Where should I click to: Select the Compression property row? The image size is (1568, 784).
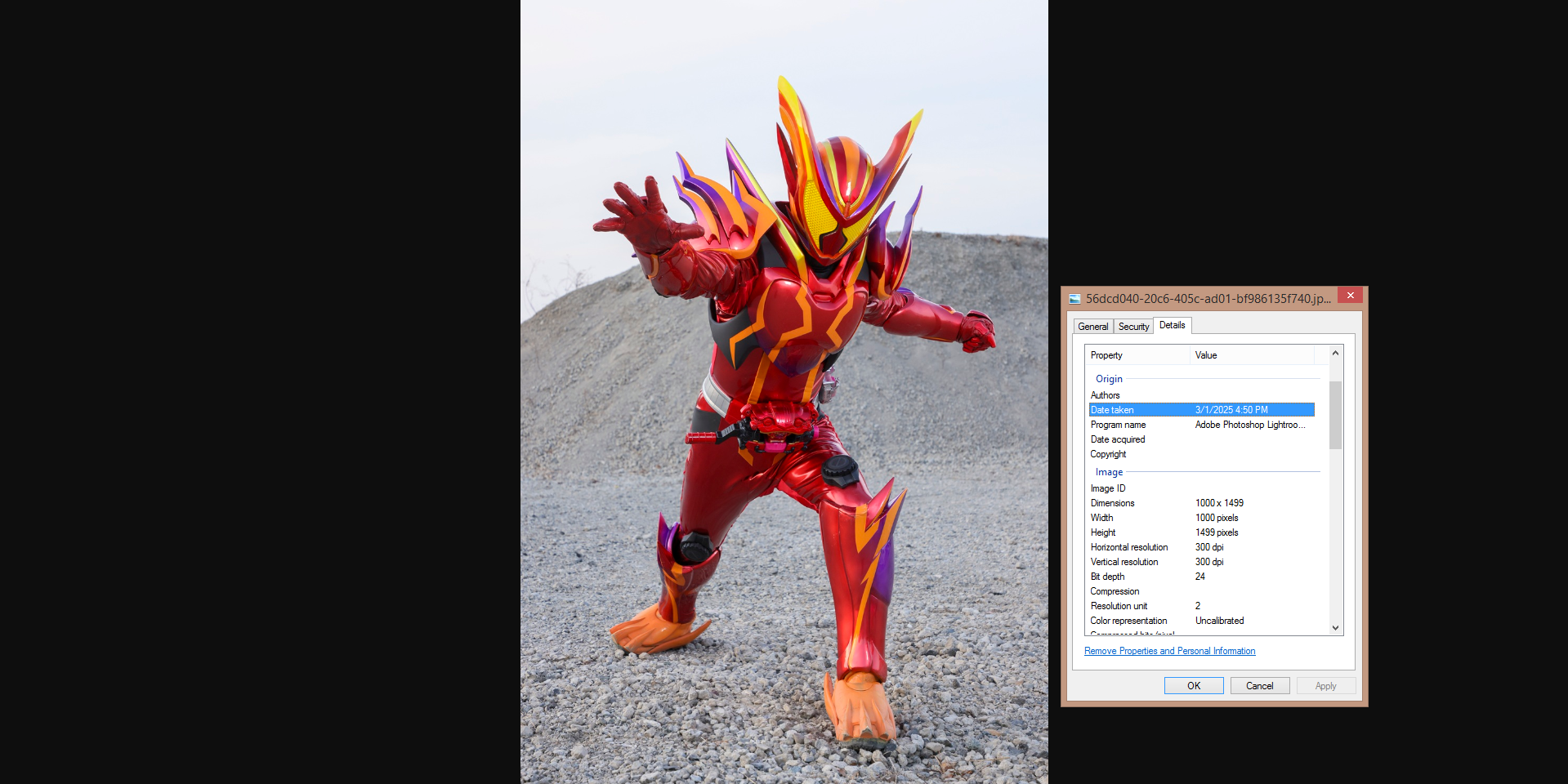click(x=1202, y=591)
